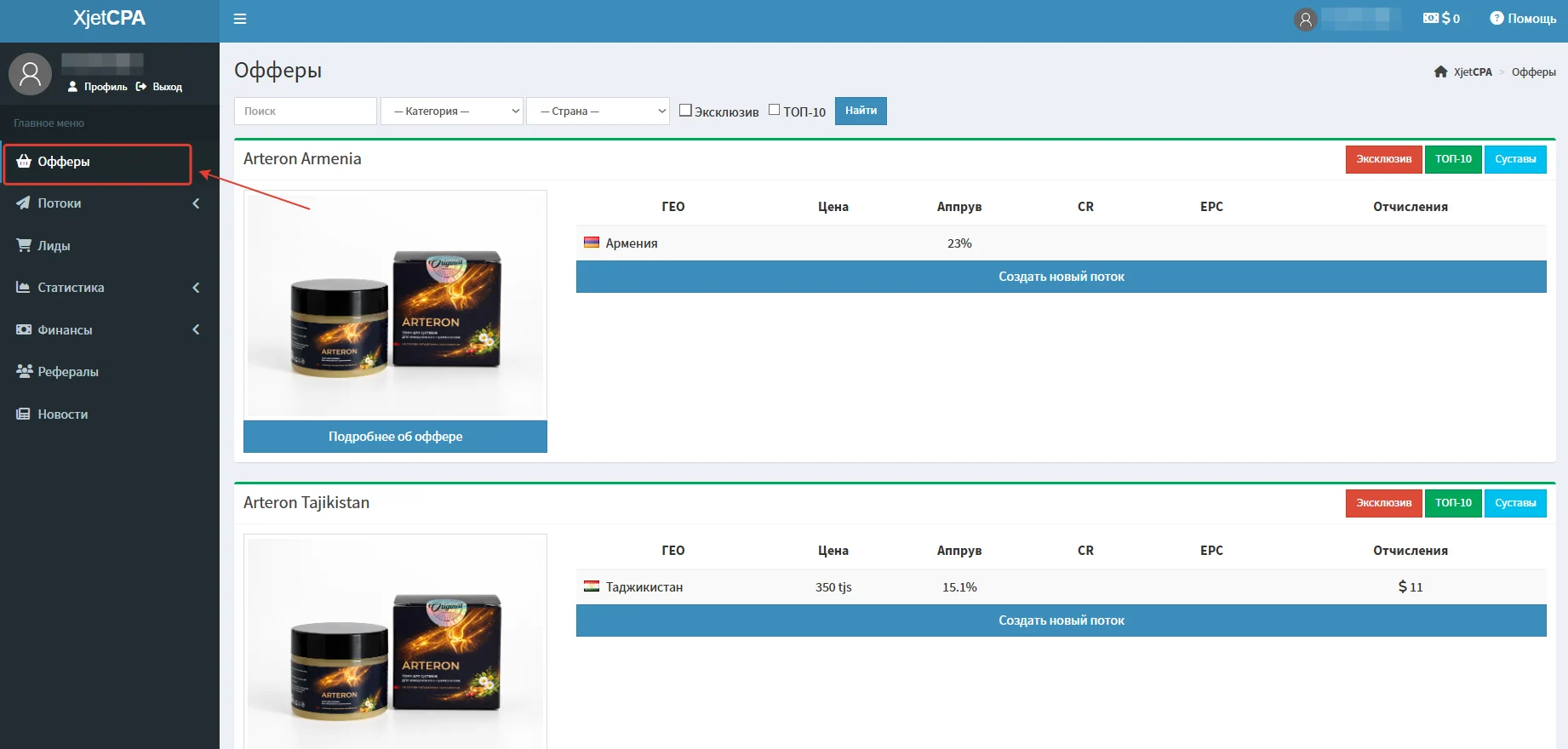The height and width of the screenshot is (749, 1568).
Task: Click the Найти search button
Action: (861, 111)
